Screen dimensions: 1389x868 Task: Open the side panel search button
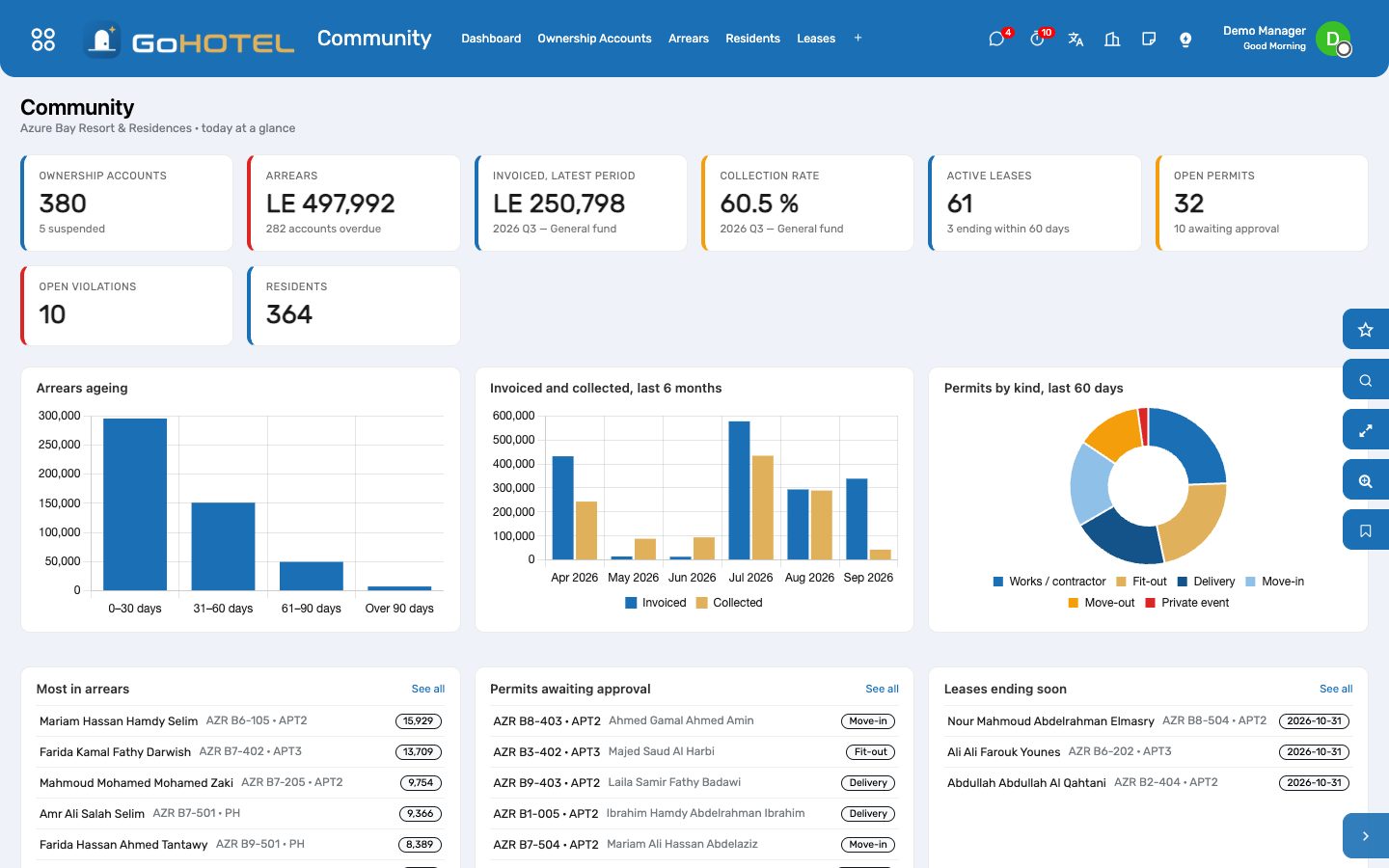[x=1366, y=380]
